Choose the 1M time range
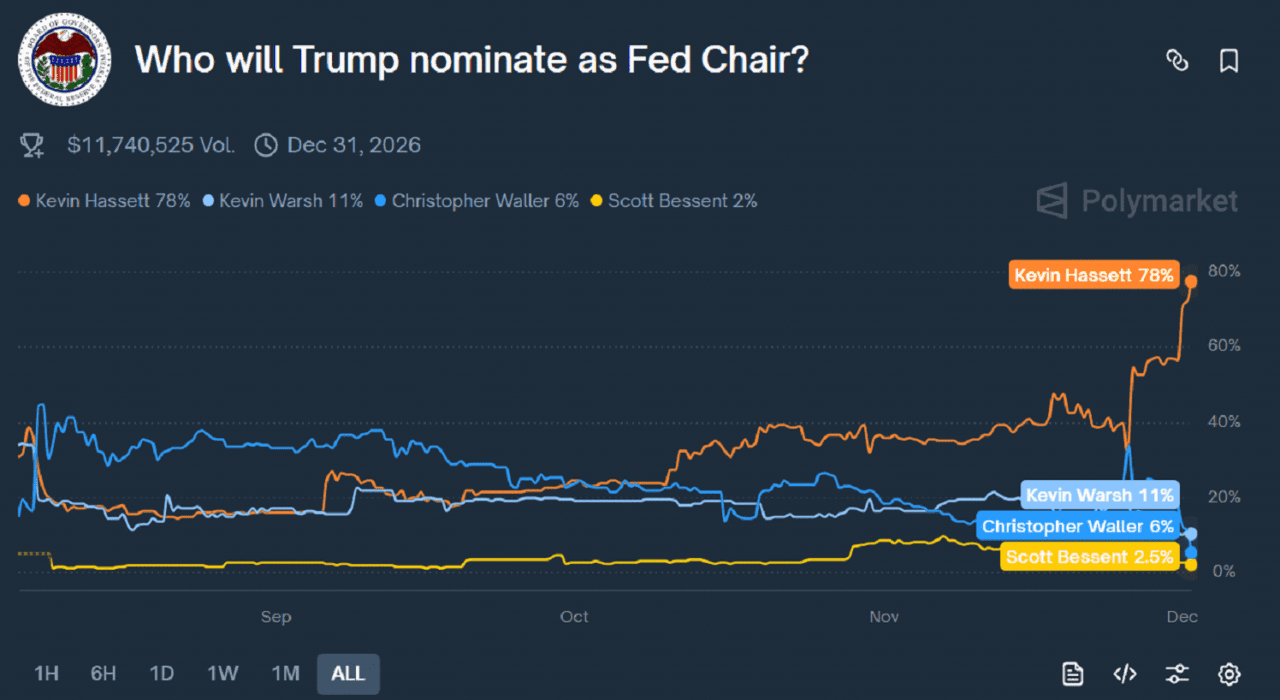 coord(285,673)
